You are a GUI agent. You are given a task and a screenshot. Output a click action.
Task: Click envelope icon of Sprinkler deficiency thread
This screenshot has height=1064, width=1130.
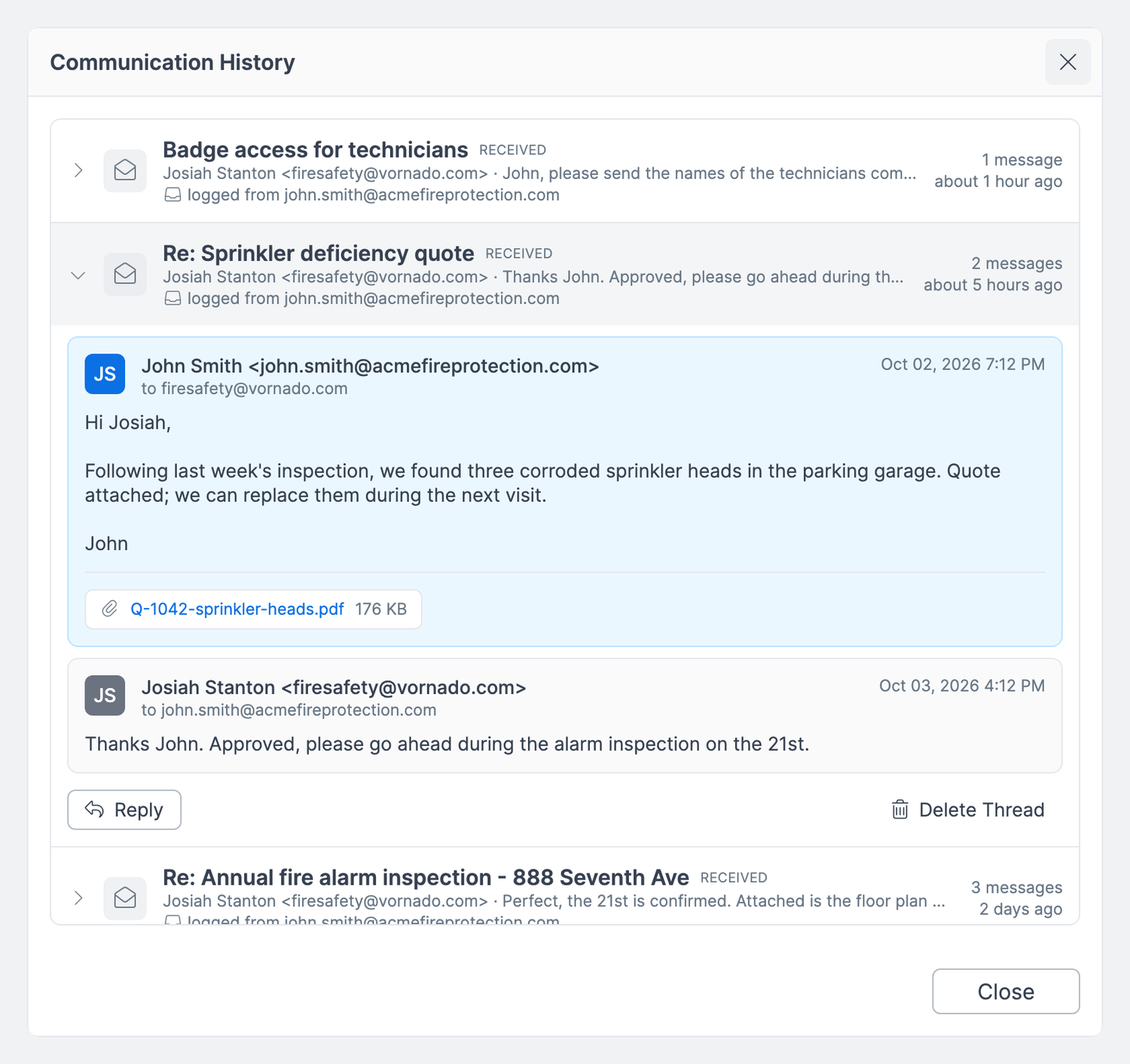(125, 274)
